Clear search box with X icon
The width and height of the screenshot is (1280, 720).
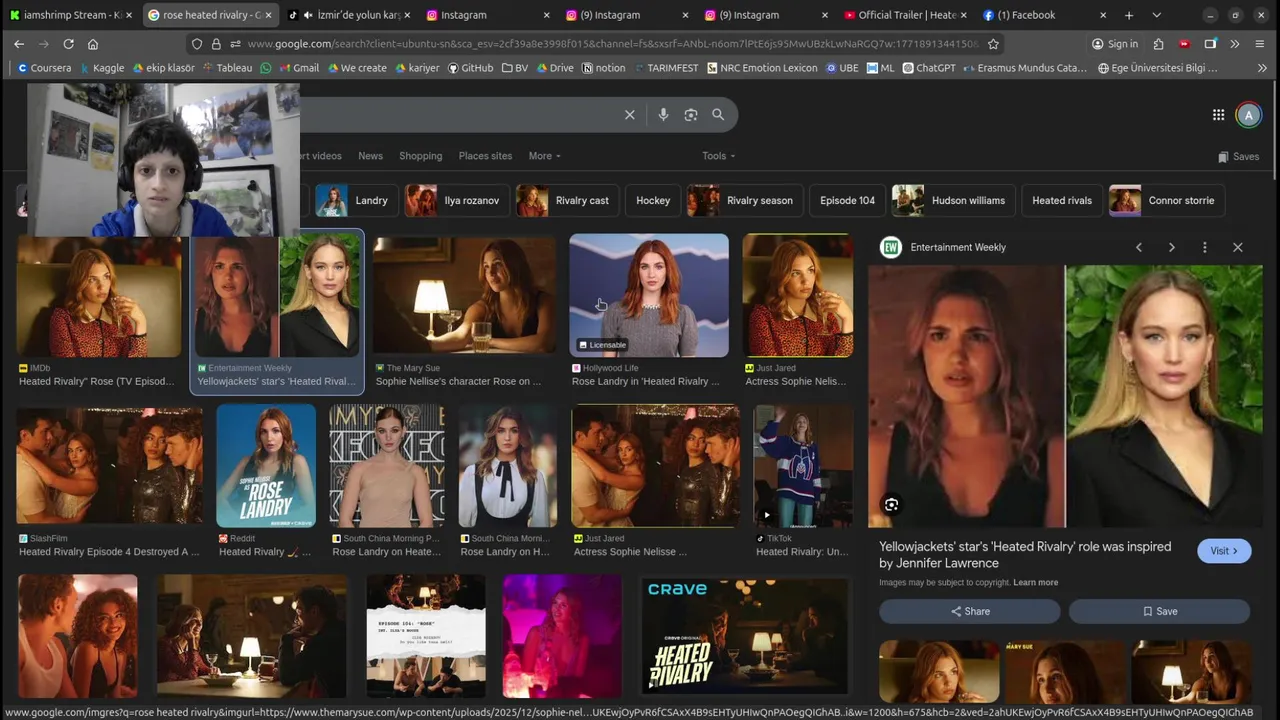(x=630, y=115)
